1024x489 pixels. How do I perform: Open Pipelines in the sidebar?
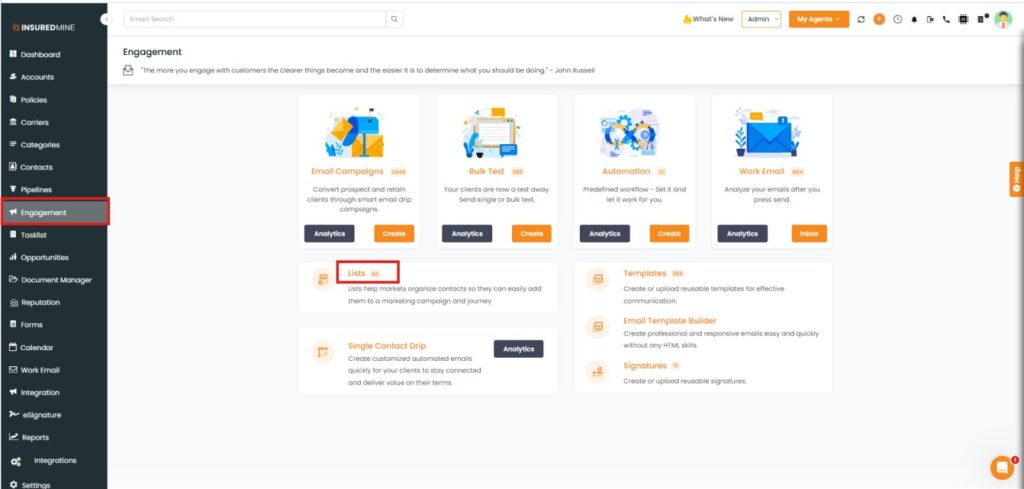36,189
